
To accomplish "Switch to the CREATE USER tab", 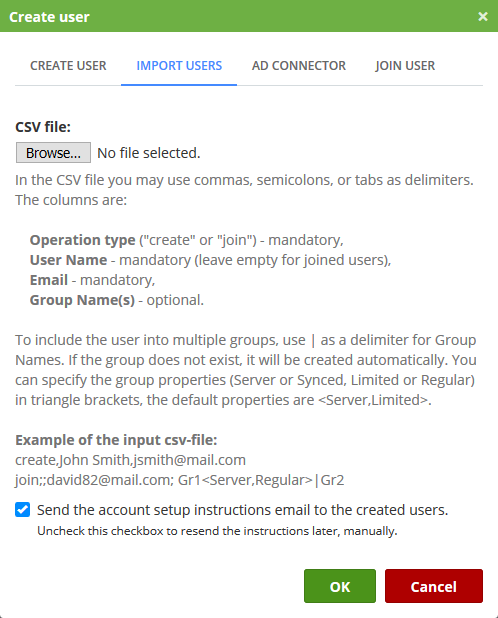I will coord(68,65).
